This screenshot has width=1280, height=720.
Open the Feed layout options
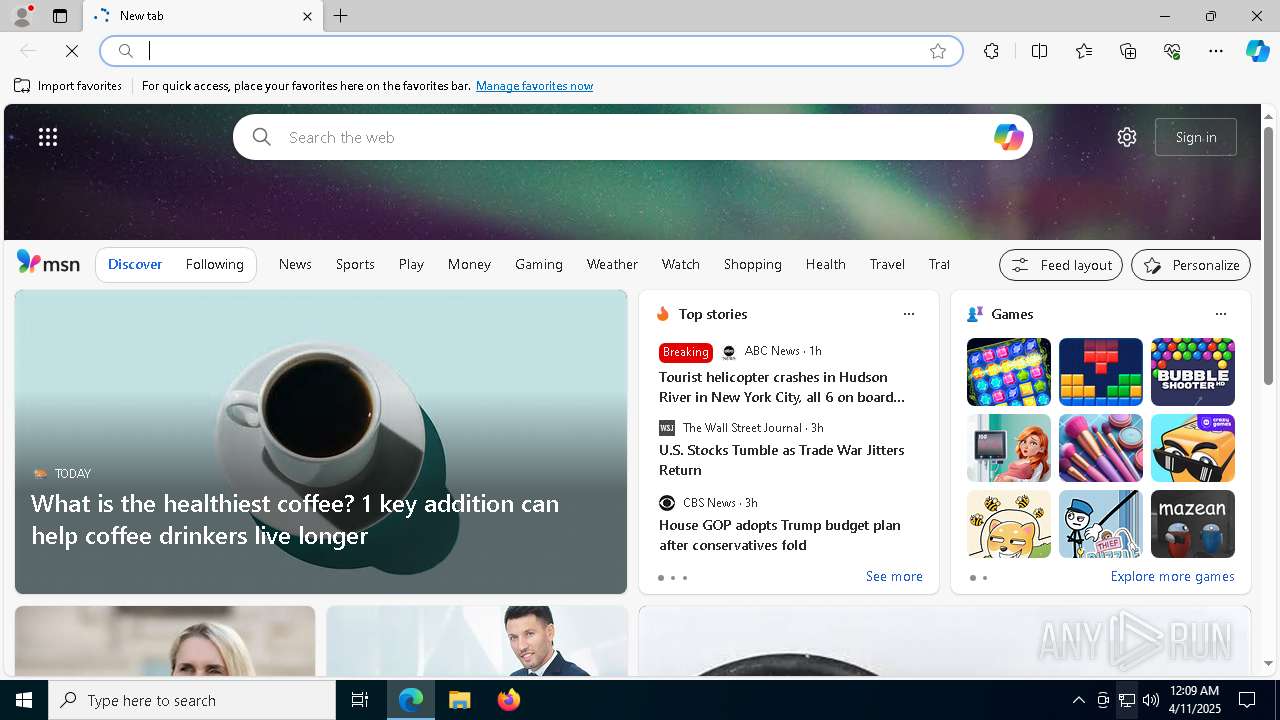[1061, 265]
